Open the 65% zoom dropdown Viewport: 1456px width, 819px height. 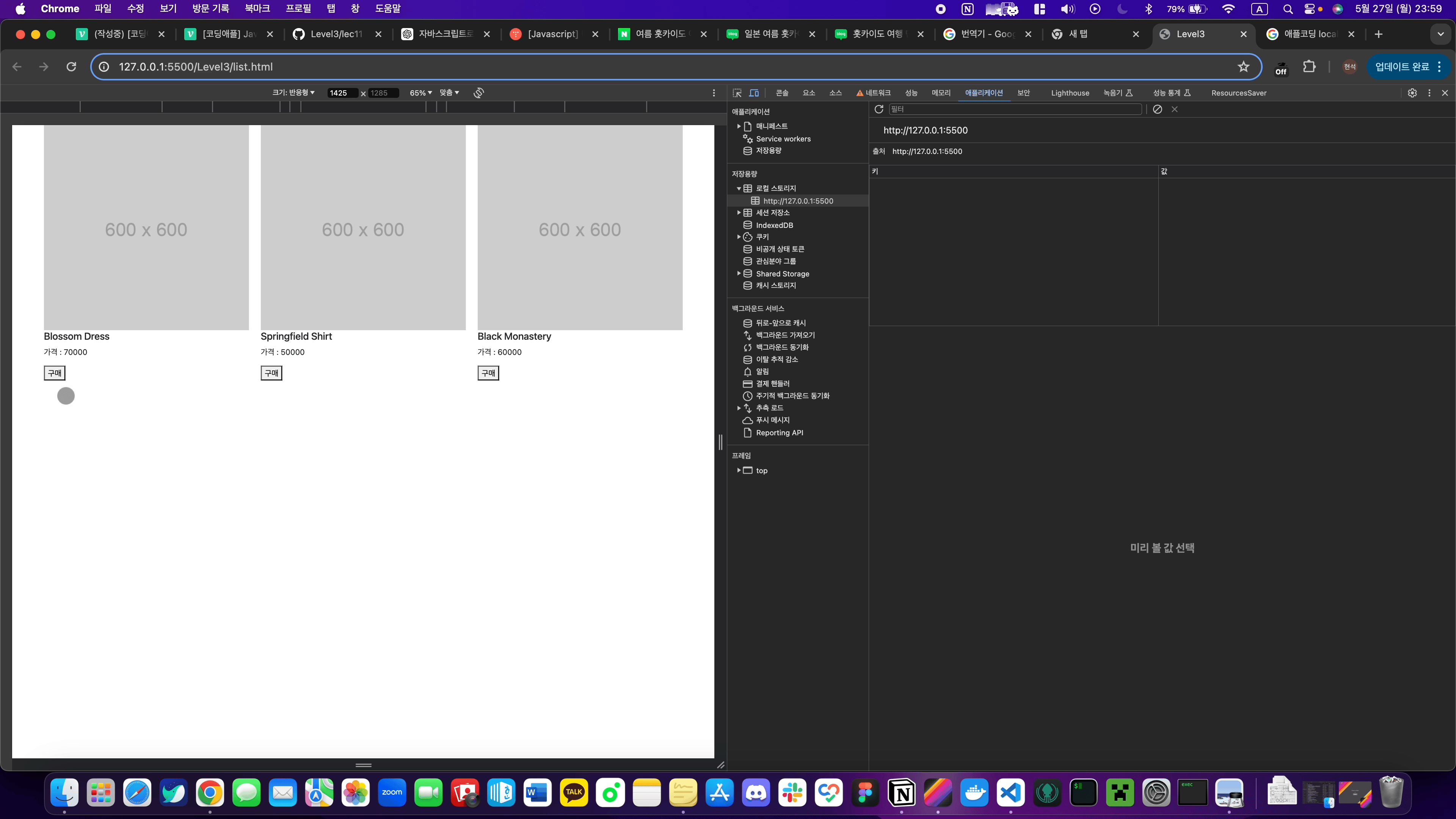coord(420,93)
